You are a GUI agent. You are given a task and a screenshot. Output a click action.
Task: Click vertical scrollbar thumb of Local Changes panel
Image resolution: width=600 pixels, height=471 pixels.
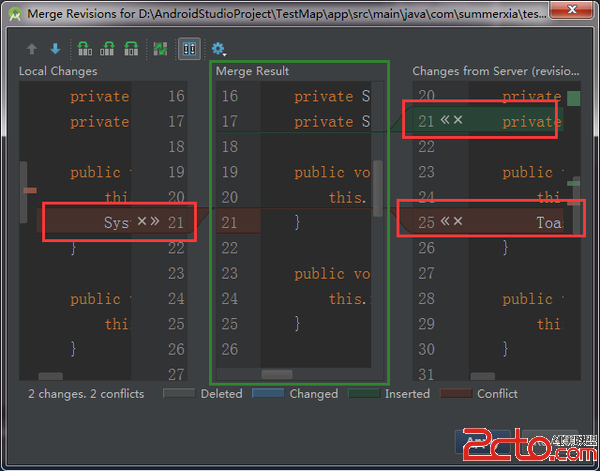click(x=23, y=192)
